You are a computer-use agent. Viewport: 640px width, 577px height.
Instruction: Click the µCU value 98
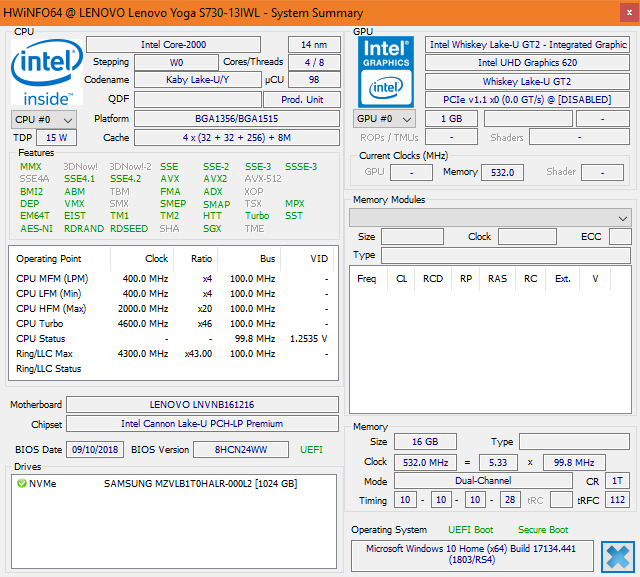[x=314, y=80]
